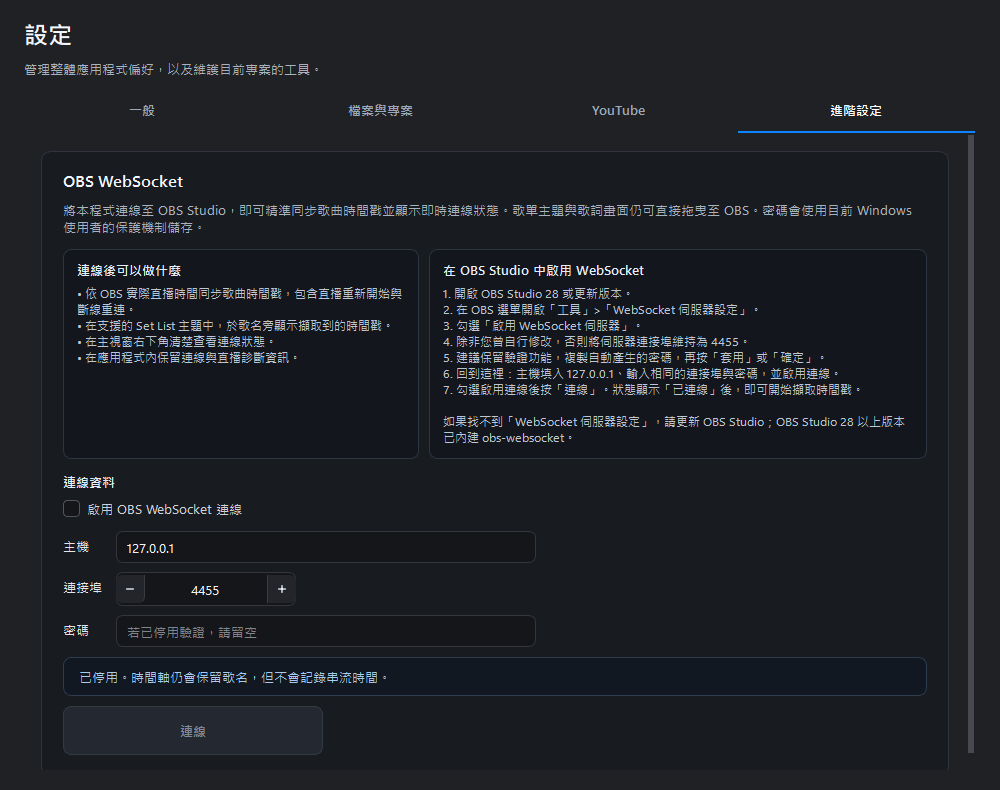This screenshot has width=1000, height=790.
Task: Click the 已停用 status message text
Action: [x=233, y=677]
